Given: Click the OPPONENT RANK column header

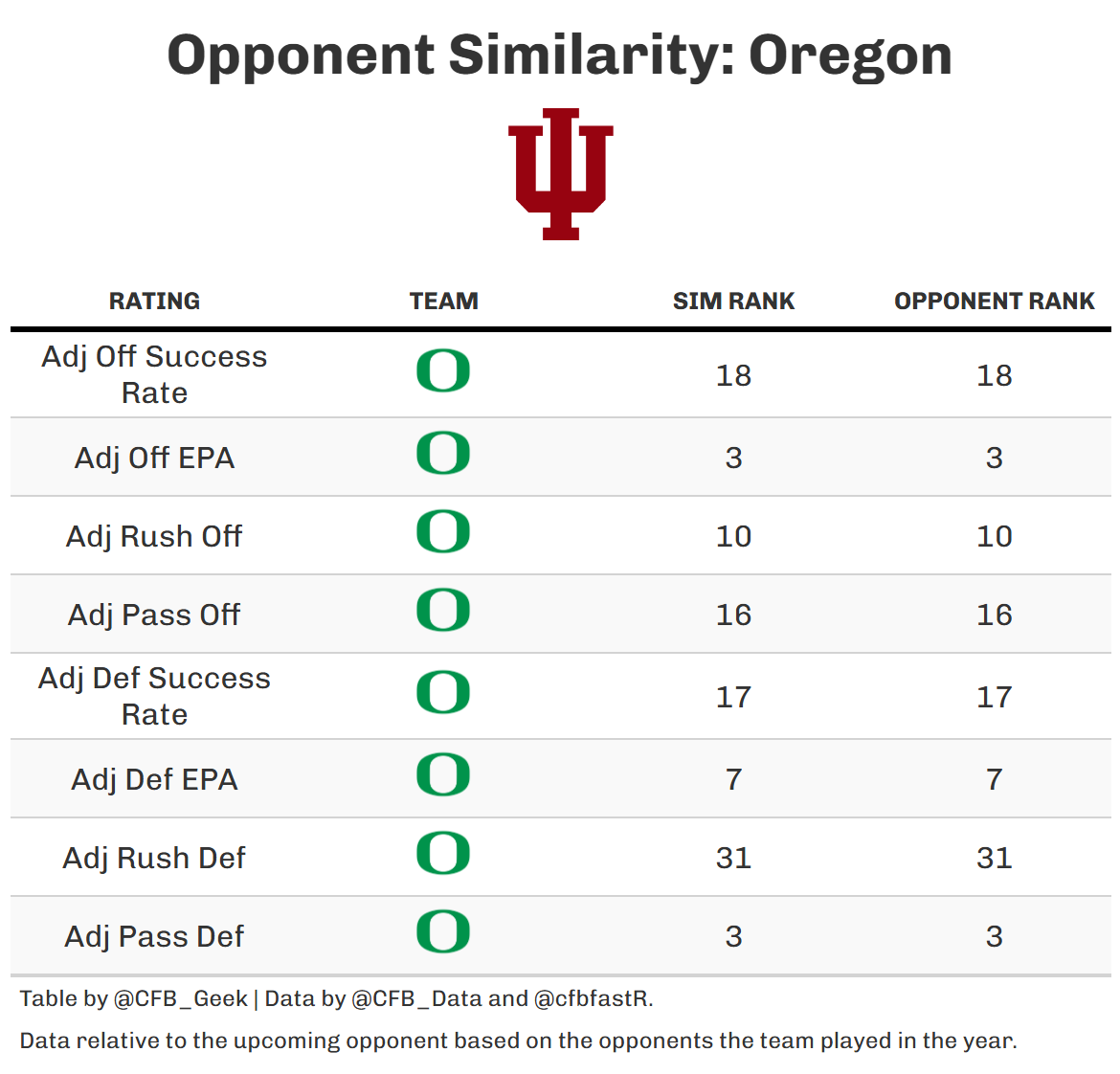Looking at the screenshot, I should pos(994,302).
